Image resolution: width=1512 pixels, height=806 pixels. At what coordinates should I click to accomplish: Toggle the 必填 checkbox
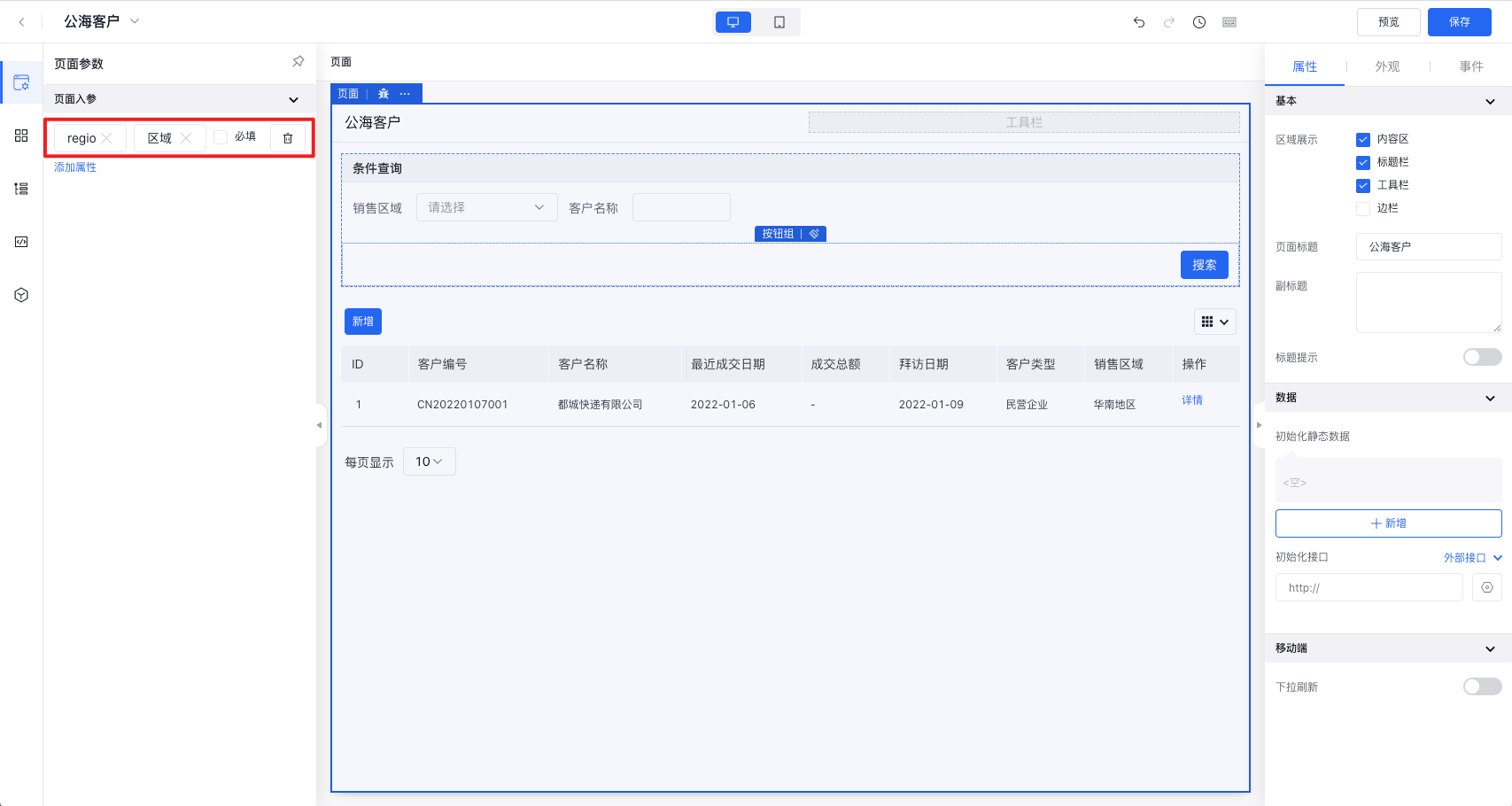click(x=221, y=136)
